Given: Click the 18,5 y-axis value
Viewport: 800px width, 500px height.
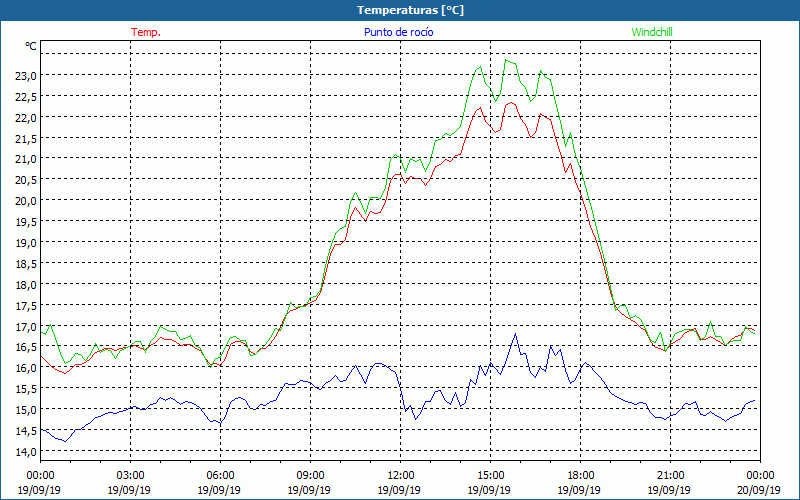Looking at the screenshot, I should click(x=27, y=263).
